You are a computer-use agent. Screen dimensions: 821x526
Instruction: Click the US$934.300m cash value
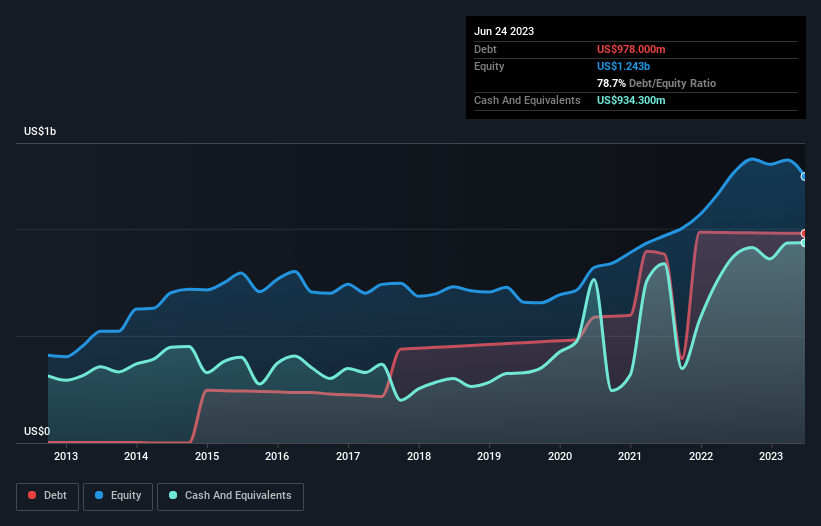coord(631,100)
